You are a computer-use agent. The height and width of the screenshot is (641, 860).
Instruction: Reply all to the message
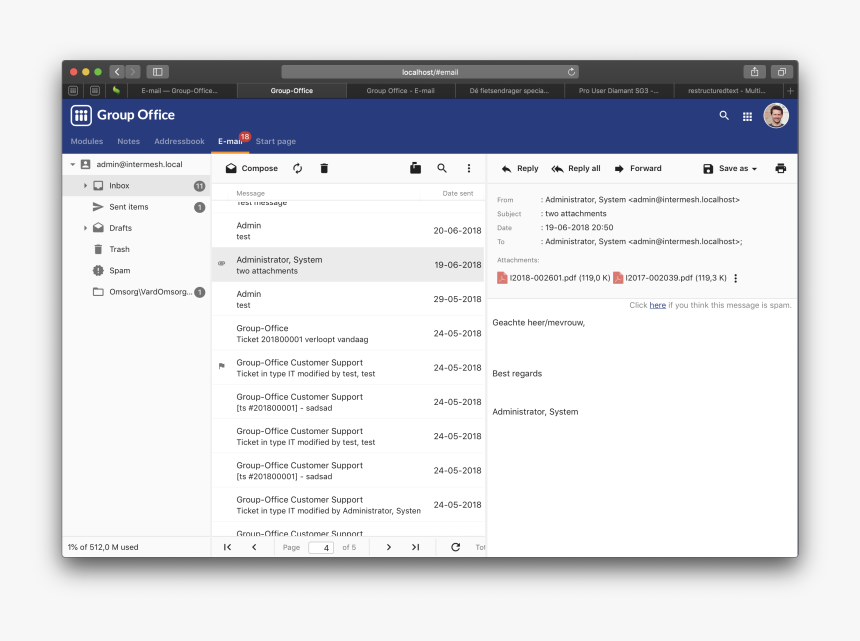coord(576,169)
